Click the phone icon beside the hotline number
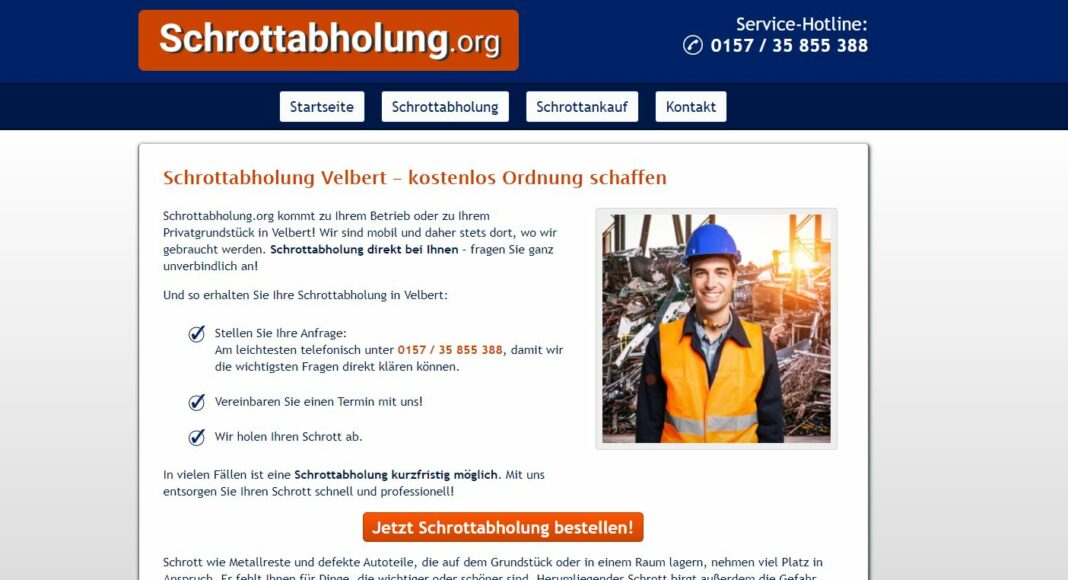The image size is (1068, 580). (693, 45)
